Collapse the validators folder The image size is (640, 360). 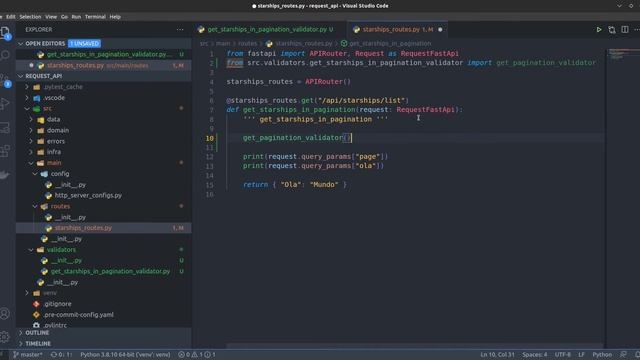[x=61, y=249]
